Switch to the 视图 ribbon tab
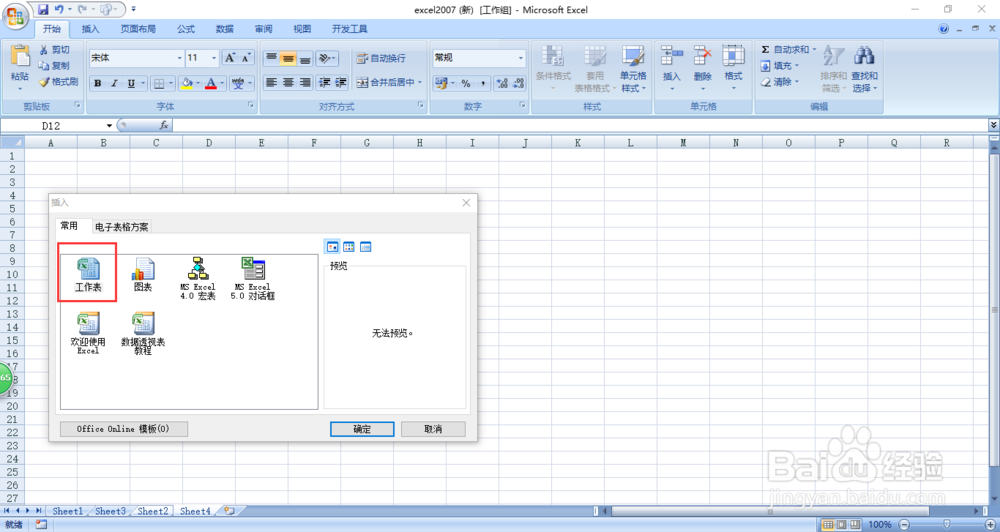The width and height of the screenshot is (1000, 532). [x=302, y=29]
